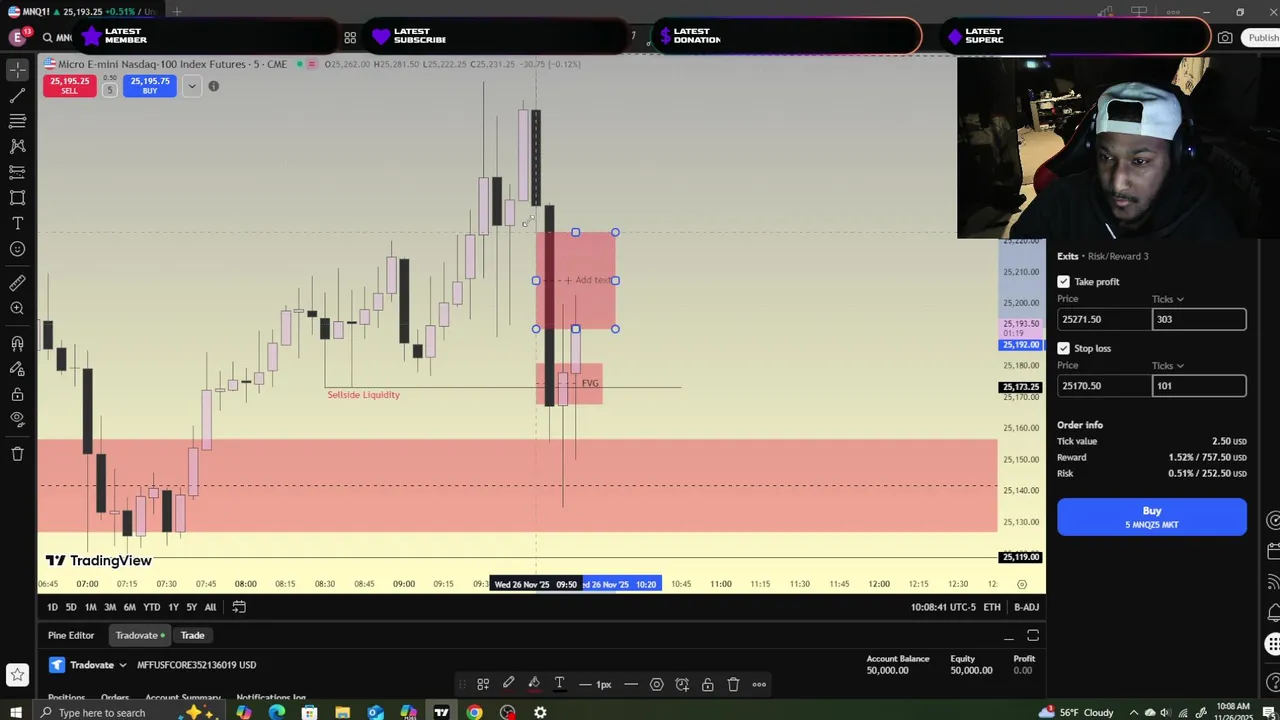Select the 5D time range

pos(71,607)
